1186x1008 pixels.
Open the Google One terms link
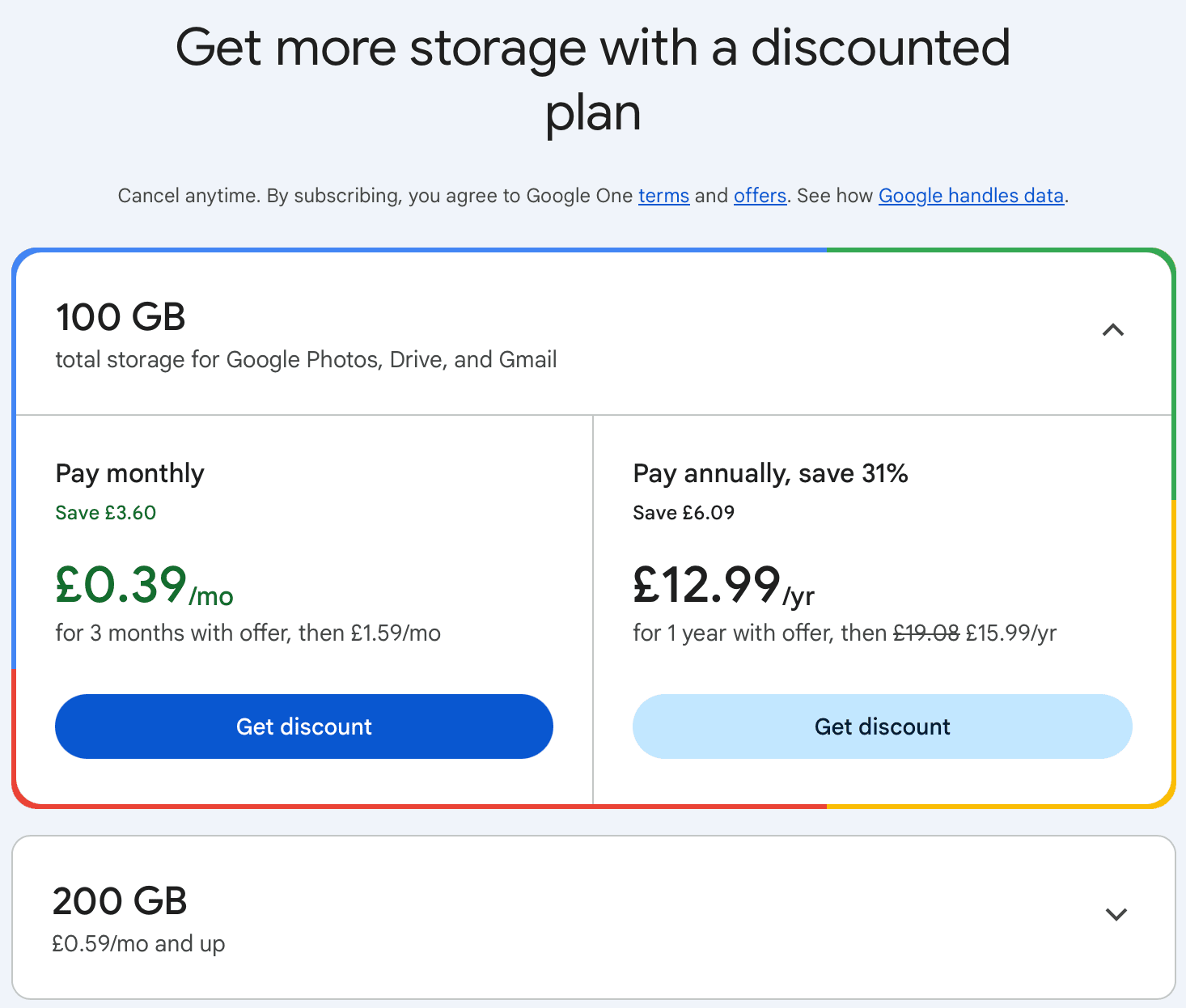(663, 195)
